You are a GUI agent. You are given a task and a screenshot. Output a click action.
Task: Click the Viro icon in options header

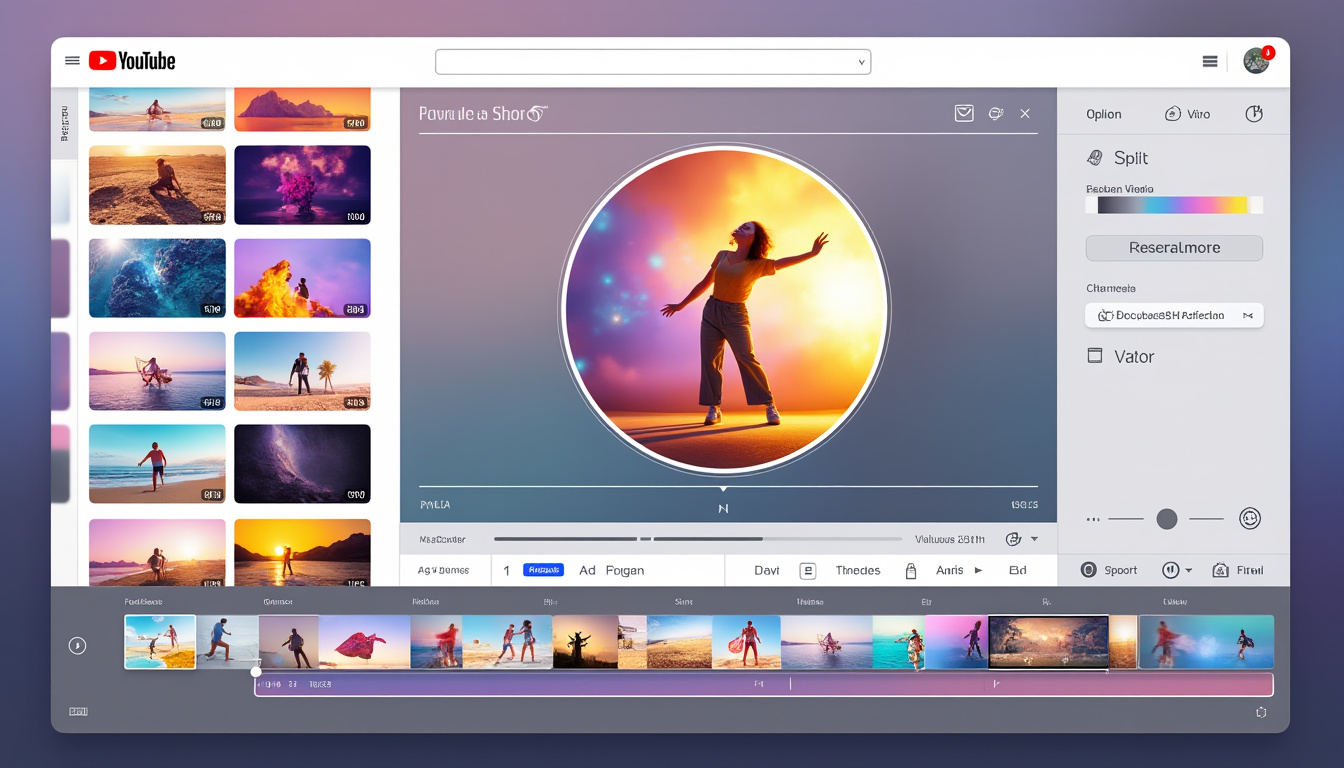point(1173,114)
